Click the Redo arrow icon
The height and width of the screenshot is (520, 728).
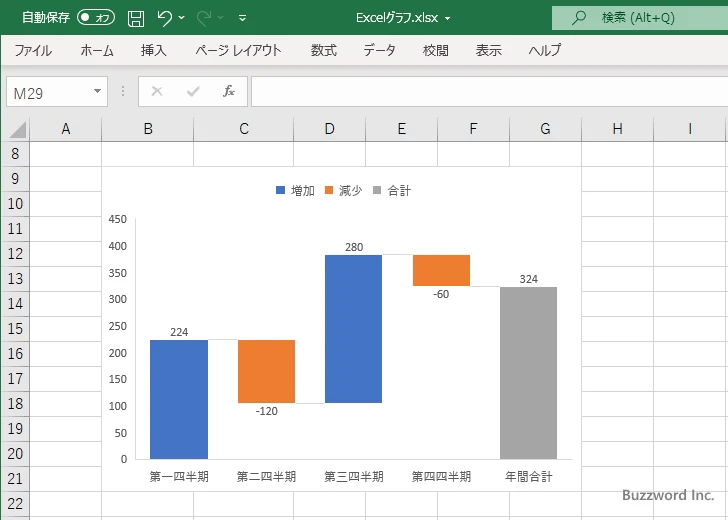coord(204,18)
